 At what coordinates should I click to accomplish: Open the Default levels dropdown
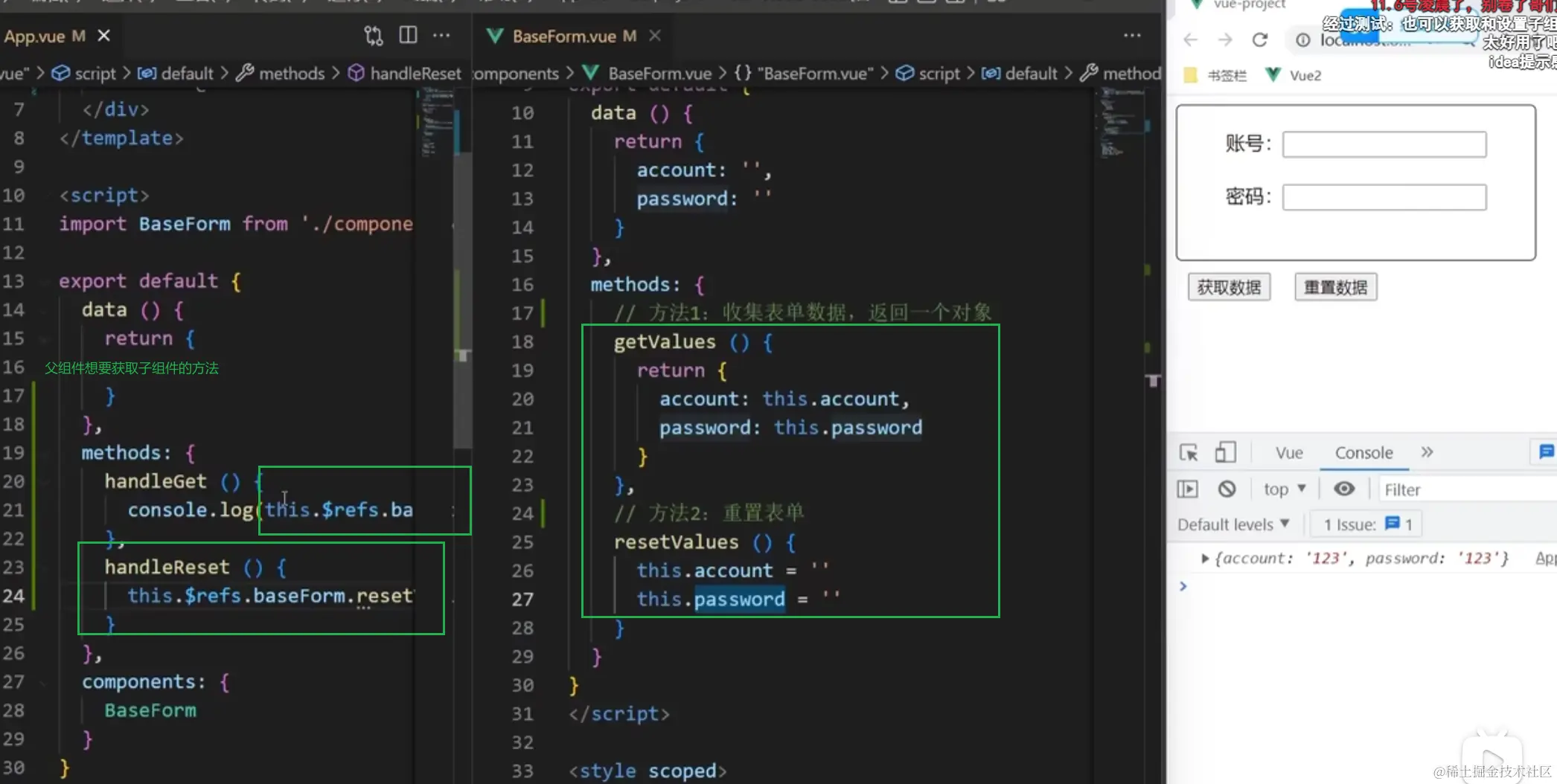tap(1233, 524)
